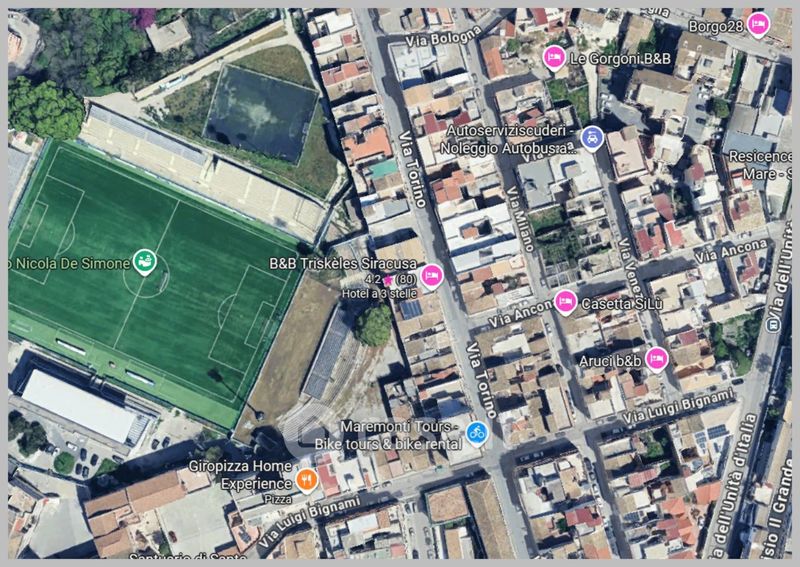This screenshot has height=567, width=800.
Task: Click the Casetta SiLù name label
Action: click(x=622, y=304)
